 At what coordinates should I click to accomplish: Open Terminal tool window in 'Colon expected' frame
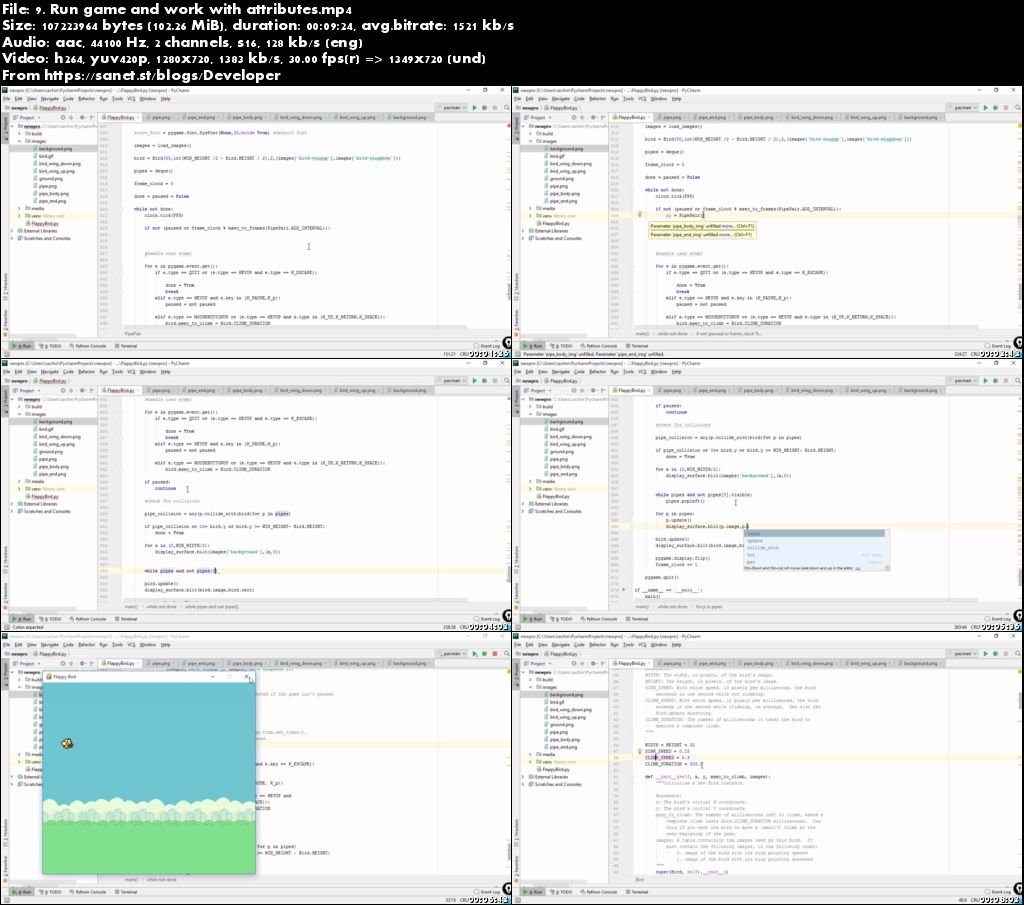pyautogui.click(x=126, y=618)
